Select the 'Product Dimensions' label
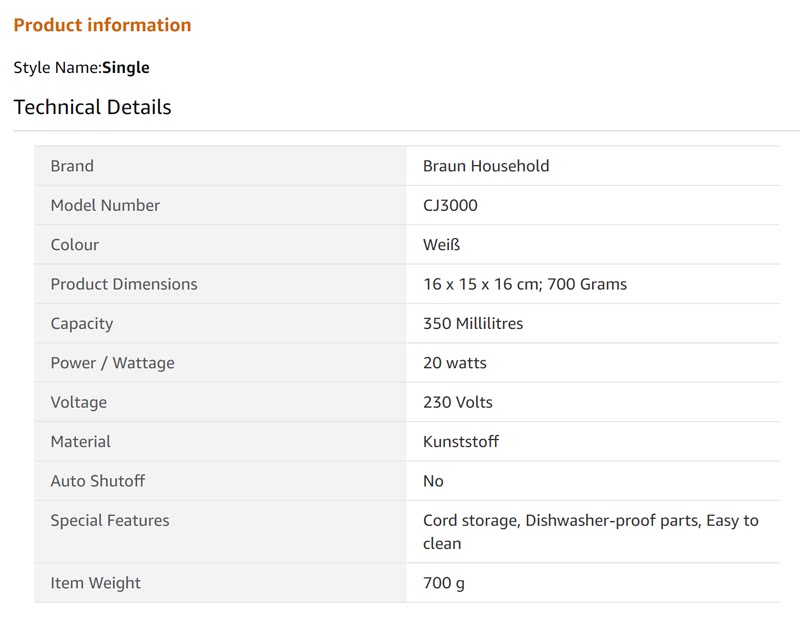Viewport: 800px width, 637px height. pos(124,284)
